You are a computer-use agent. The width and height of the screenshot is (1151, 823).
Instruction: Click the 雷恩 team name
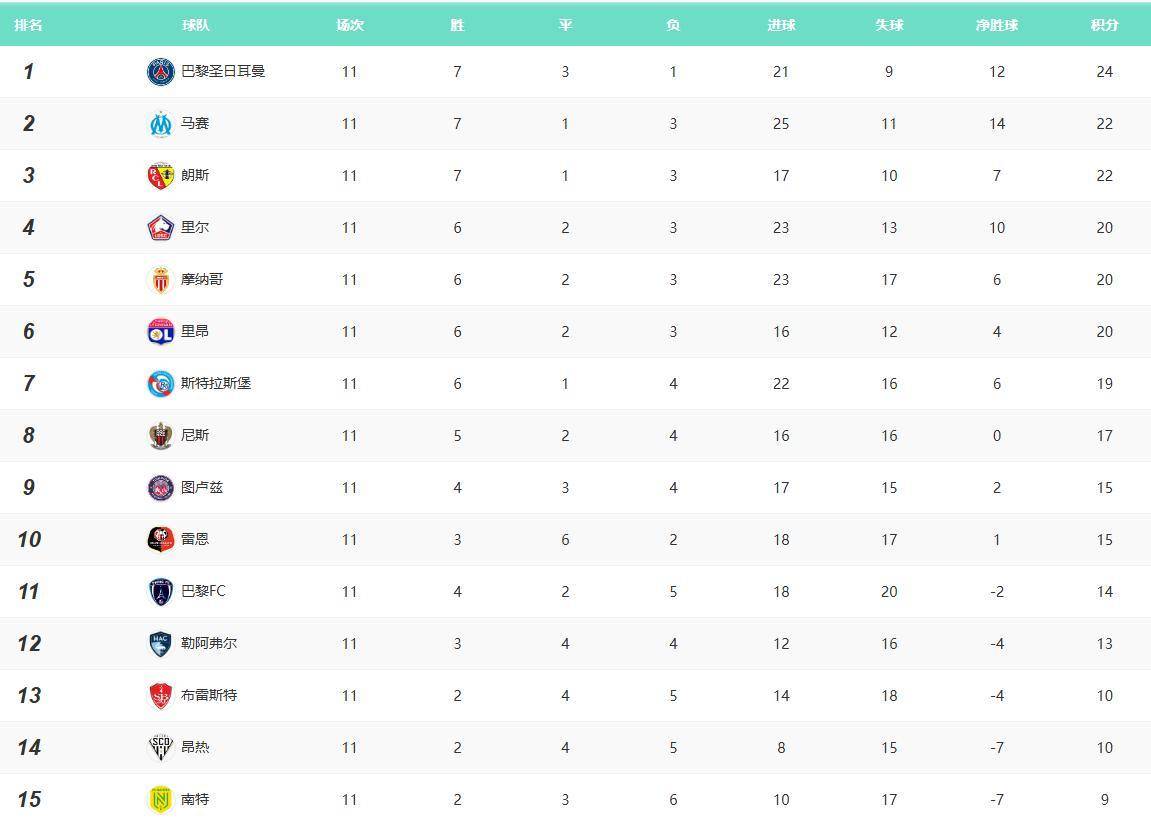pos(195,540)
